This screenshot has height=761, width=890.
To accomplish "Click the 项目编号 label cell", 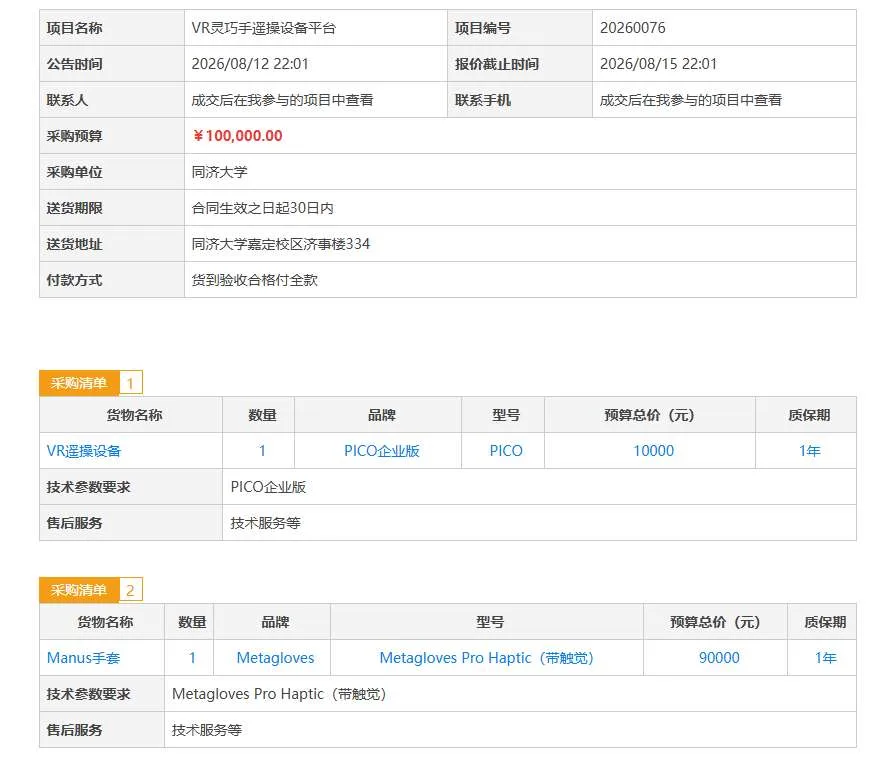I will [x=520, y=28].
